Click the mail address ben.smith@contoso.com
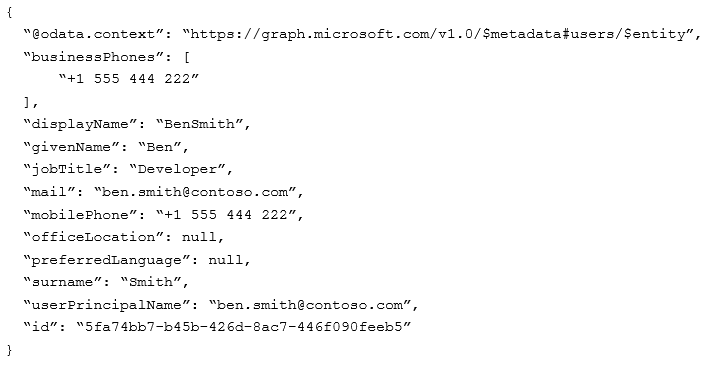The image size is (718, 365). coord(195,192)
